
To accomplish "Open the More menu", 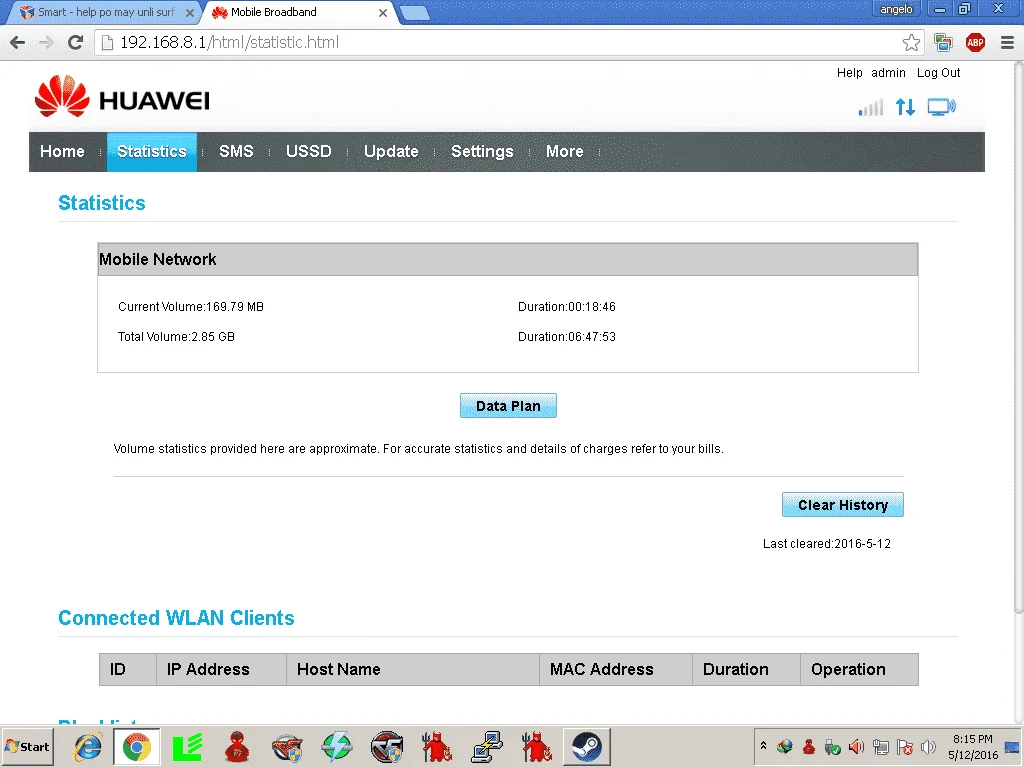I will click(564, 152).
